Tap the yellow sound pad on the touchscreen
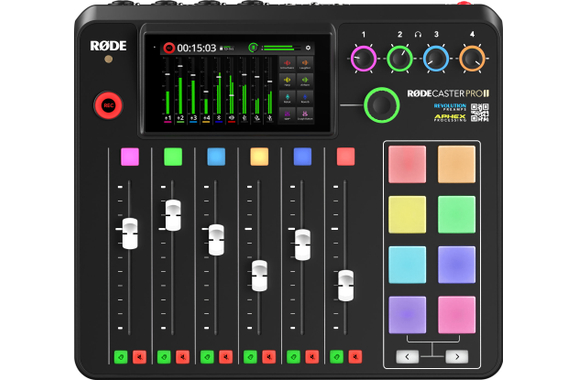 pyautogui.click(x=287, y=80)
